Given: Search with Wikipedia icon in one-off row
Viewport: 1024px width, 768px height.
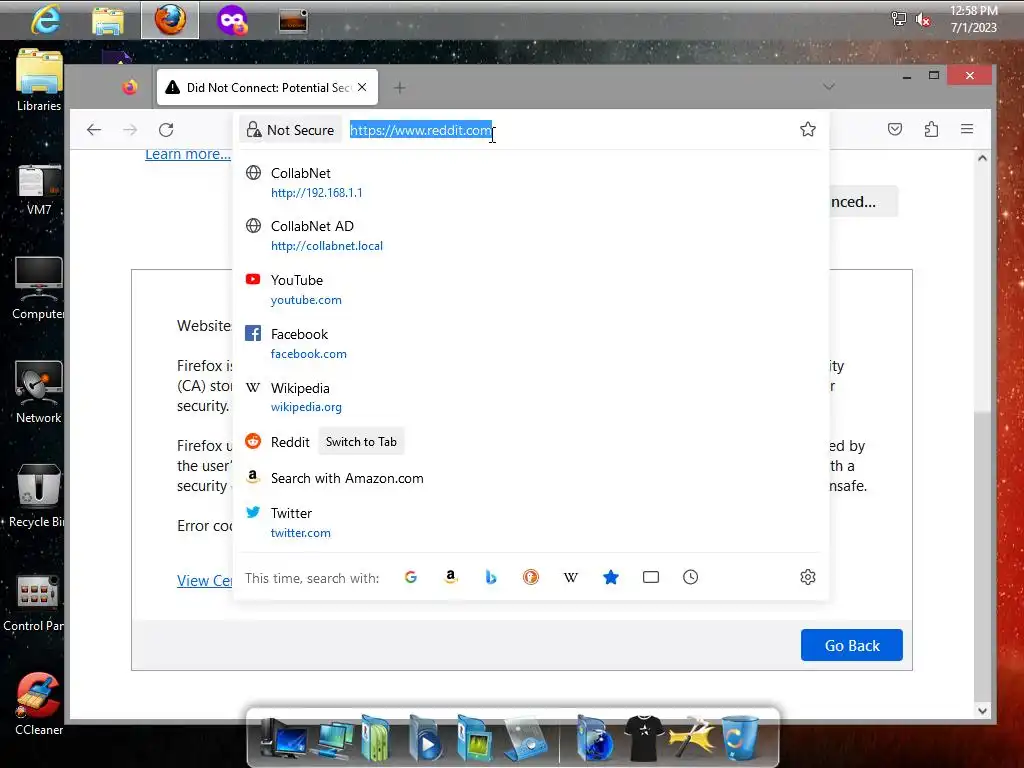Looking at the screenshot, I should tap(571, 577).
